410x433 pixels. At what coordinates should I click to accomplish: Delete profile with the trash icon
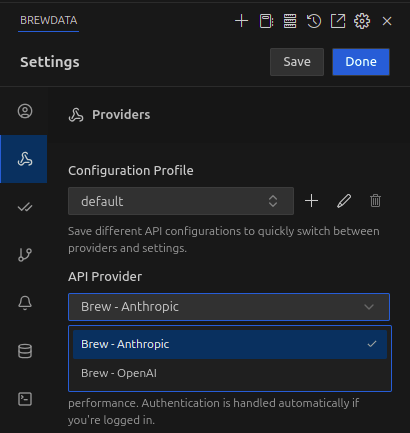tap(375, 201)
